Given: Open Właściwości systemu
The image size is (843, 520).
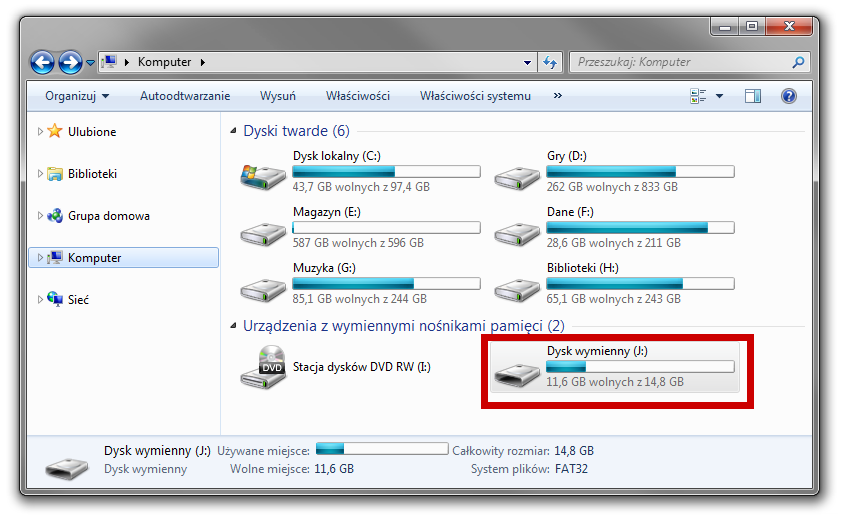Looking at the screenshot, I should coord(475,96).
